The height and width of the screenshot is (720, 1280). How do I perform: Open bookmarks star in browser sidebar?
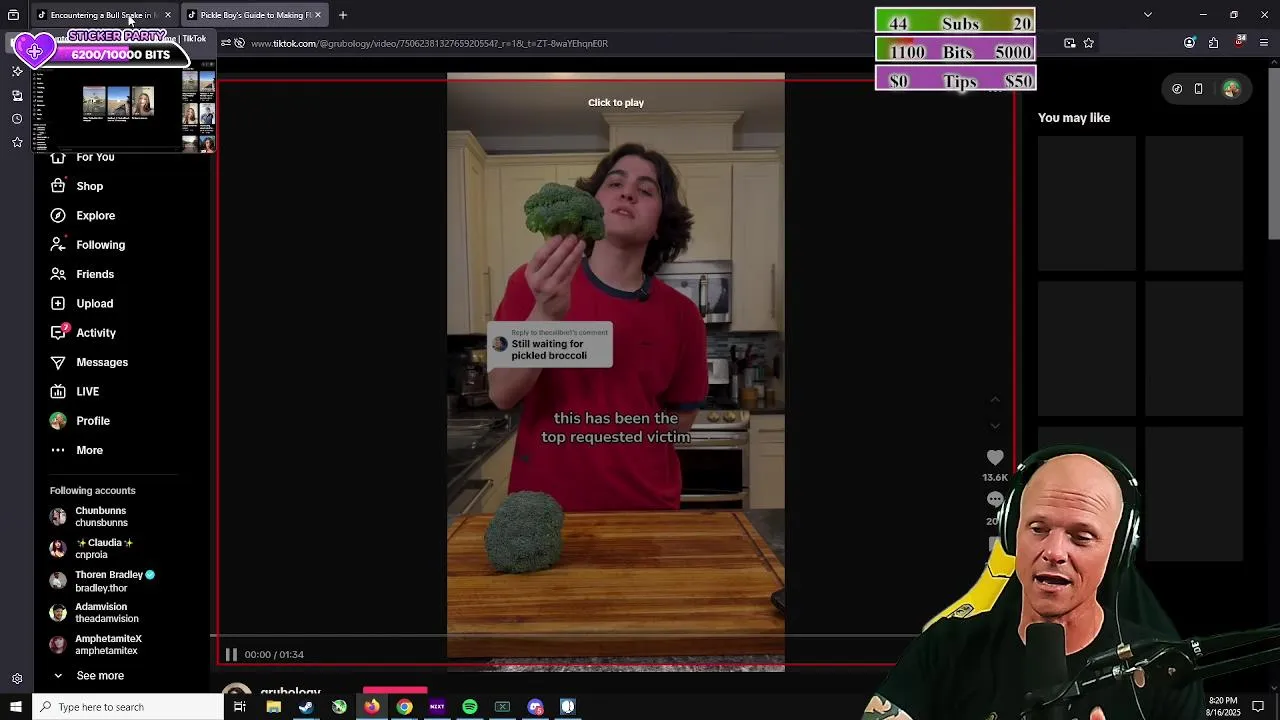17,142
